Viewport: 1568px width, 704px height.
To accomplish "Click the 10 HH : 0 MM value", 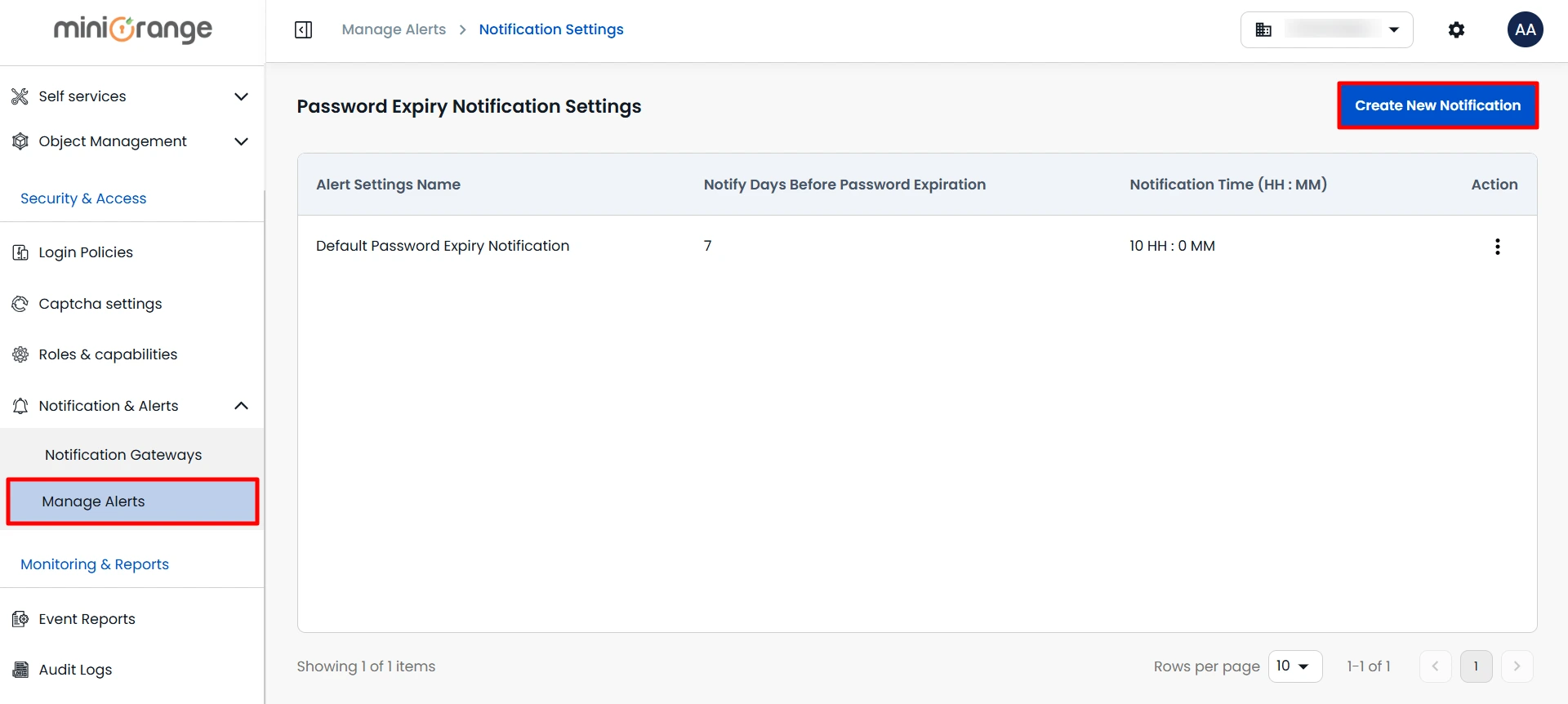I will click(1172, 246).
